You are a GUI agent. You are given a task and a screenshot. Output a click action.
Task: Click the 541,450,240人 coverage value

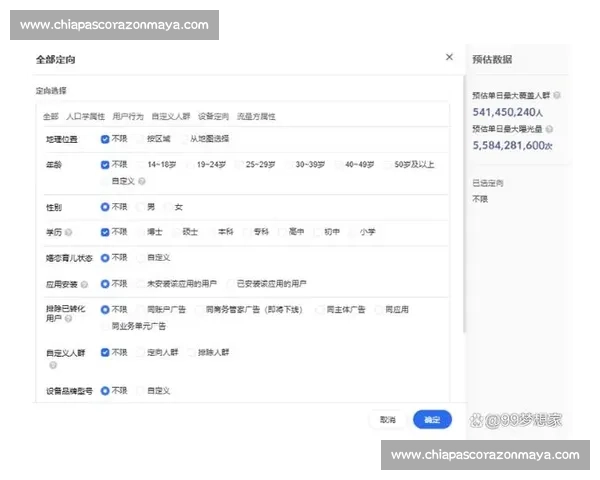(x=508, y=112)
